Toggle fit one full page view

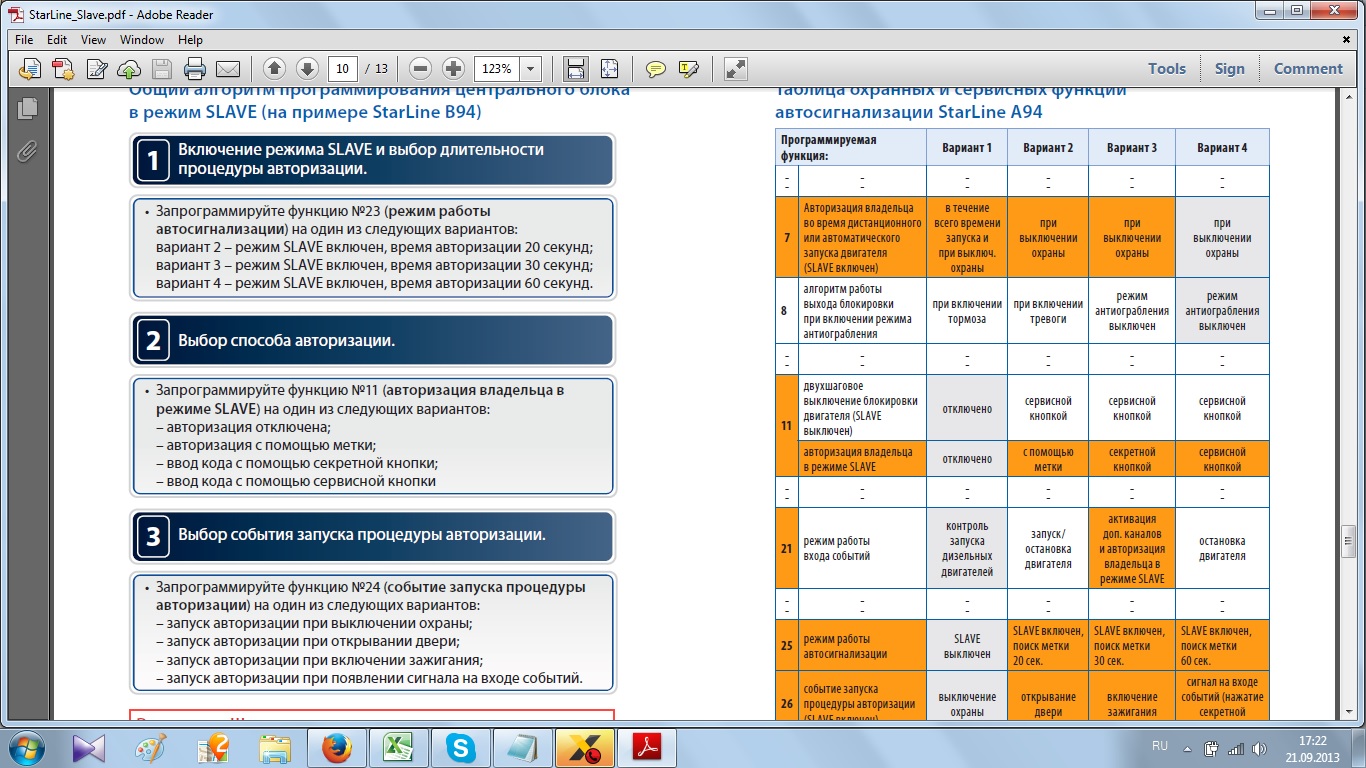point(609,69)
